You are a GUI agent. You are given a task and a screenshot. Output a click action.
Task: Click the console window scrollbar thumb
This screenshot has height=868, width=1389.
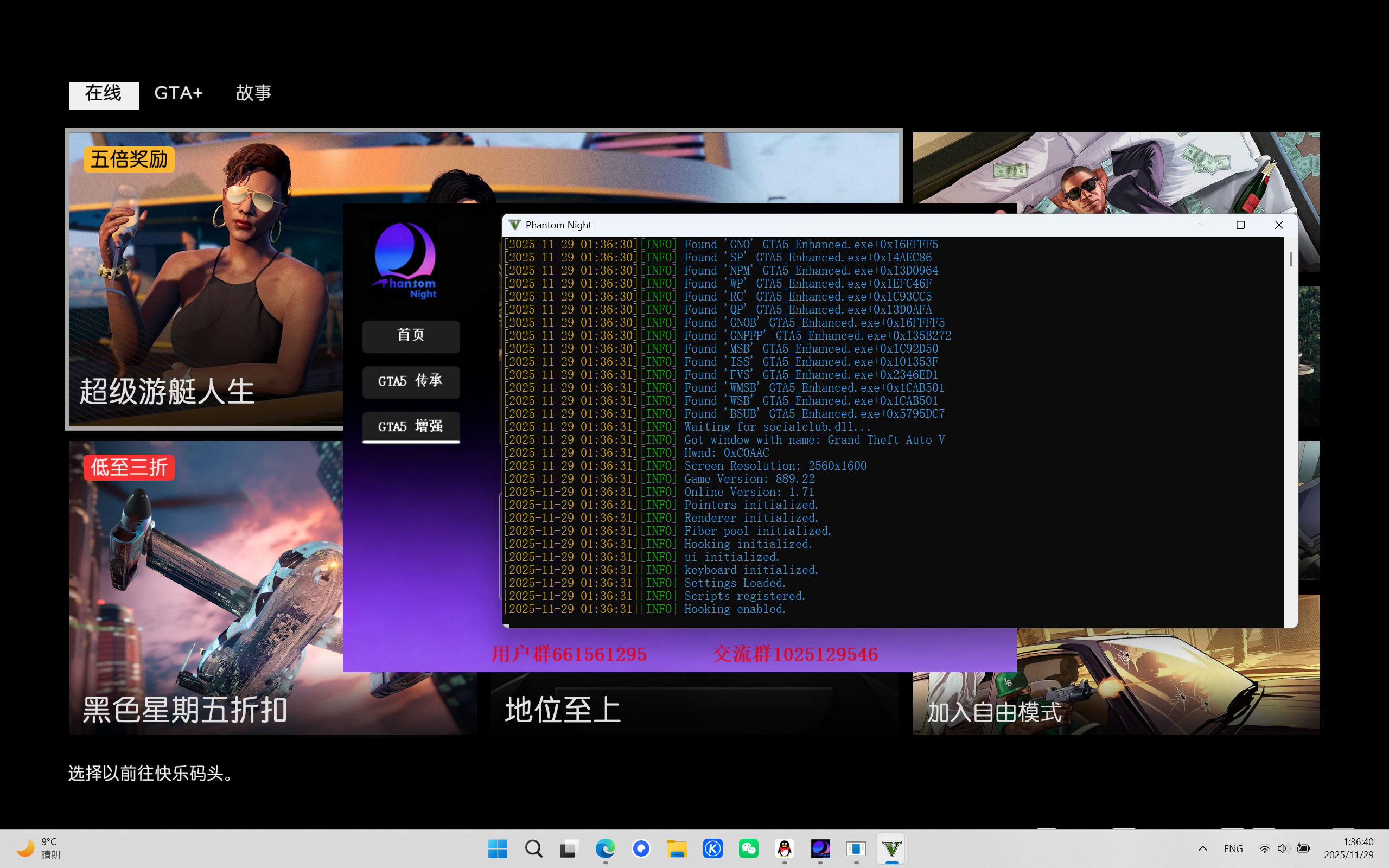coord(1291,259)
